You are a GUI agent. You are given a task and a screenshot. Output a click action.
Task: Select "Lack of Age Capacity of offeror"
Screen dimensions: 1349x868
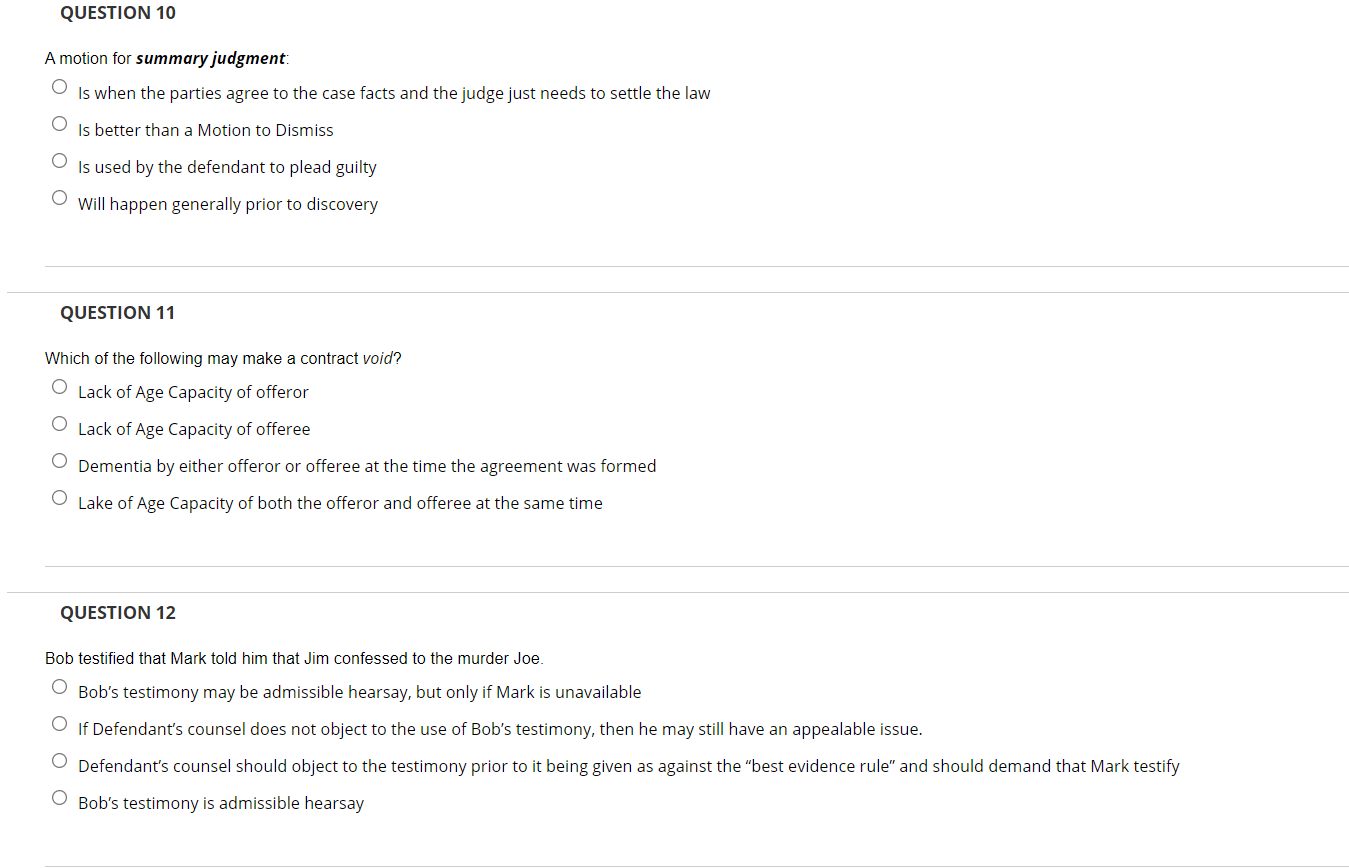point(59,385)
